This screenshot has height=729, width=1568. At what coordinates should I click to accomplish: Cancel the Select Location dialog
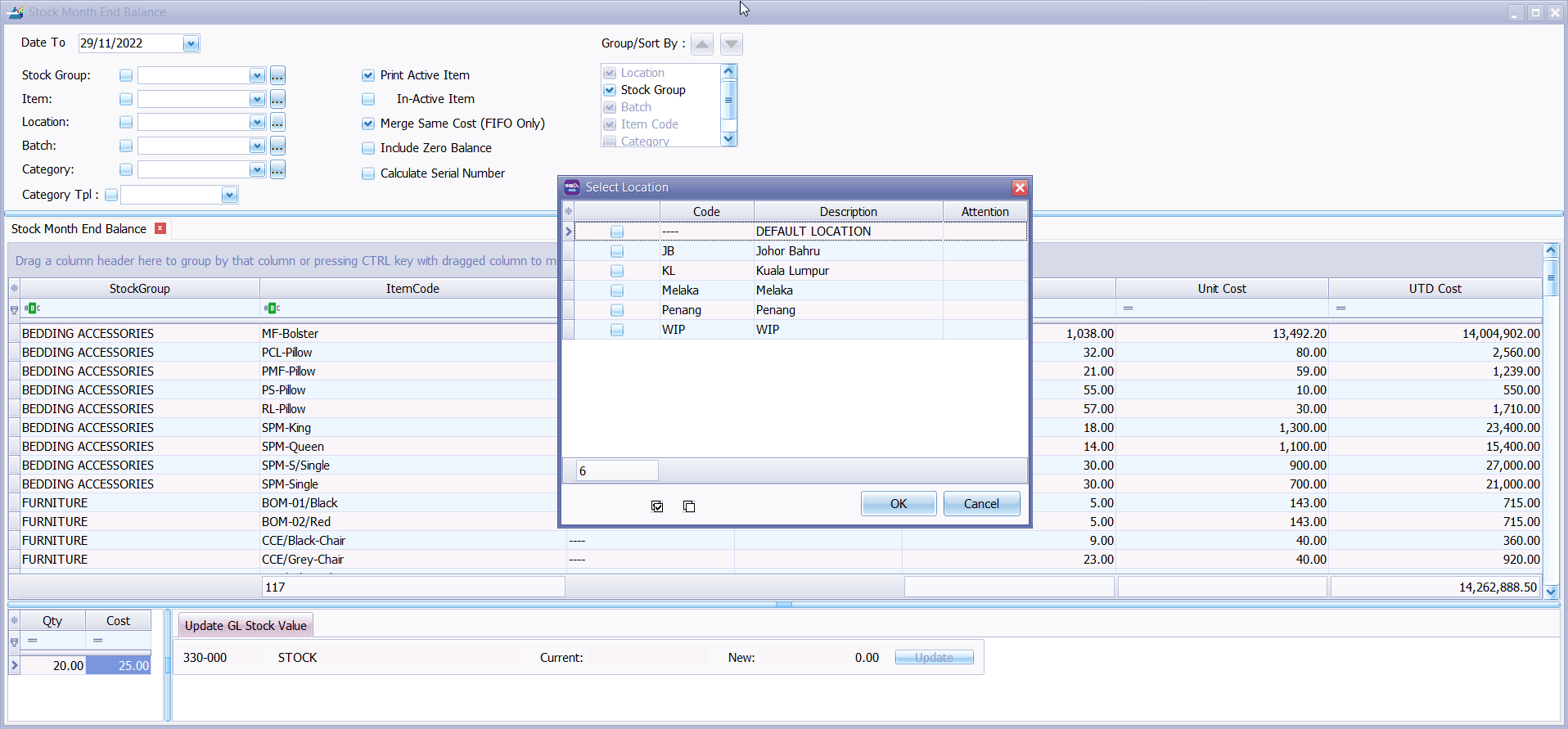981,504
